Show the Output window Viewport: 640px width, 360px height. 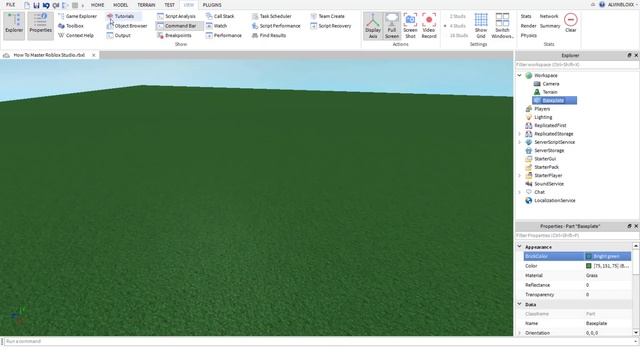pyautogui.click(x=119, y=36)
